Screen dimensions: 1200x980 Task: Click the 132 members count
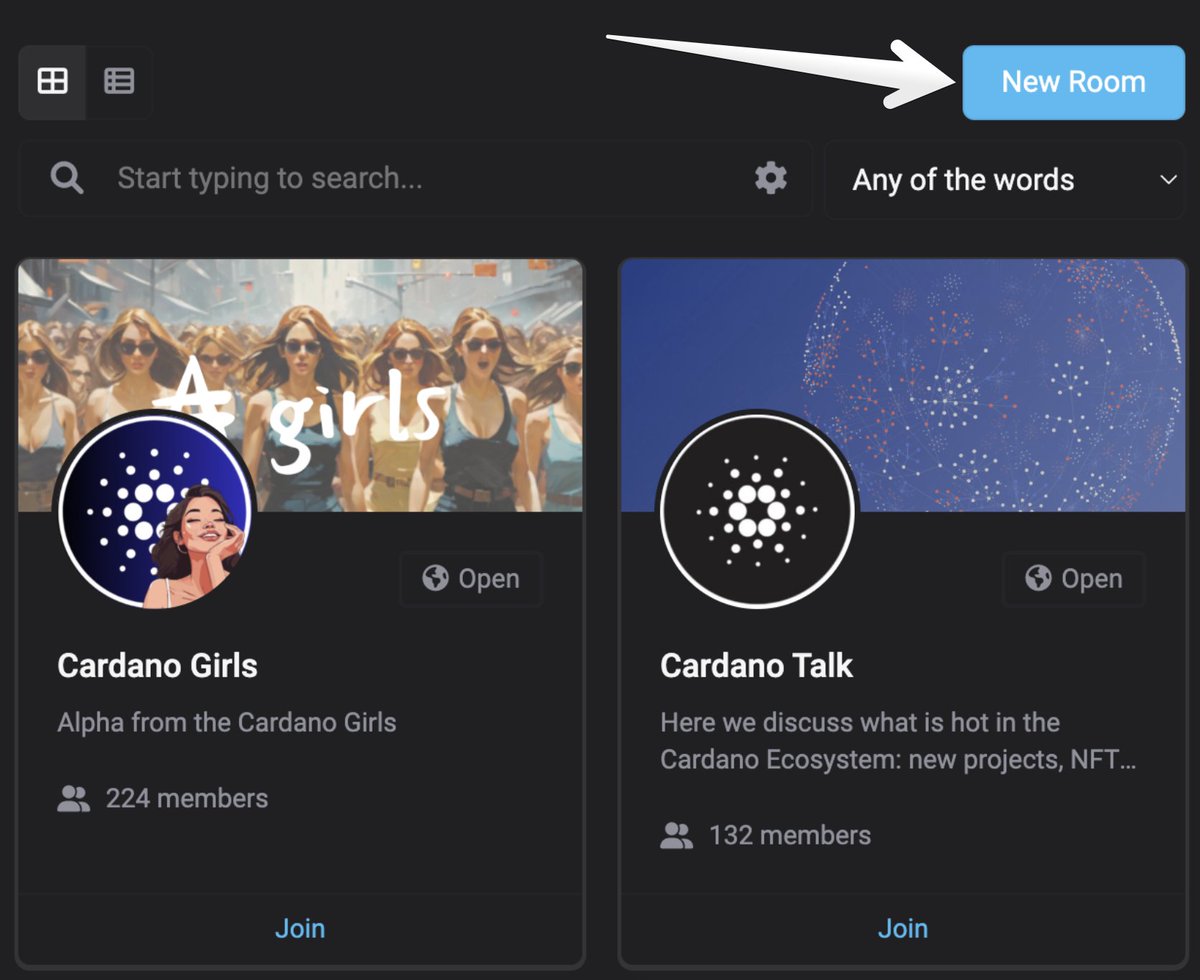790,835
